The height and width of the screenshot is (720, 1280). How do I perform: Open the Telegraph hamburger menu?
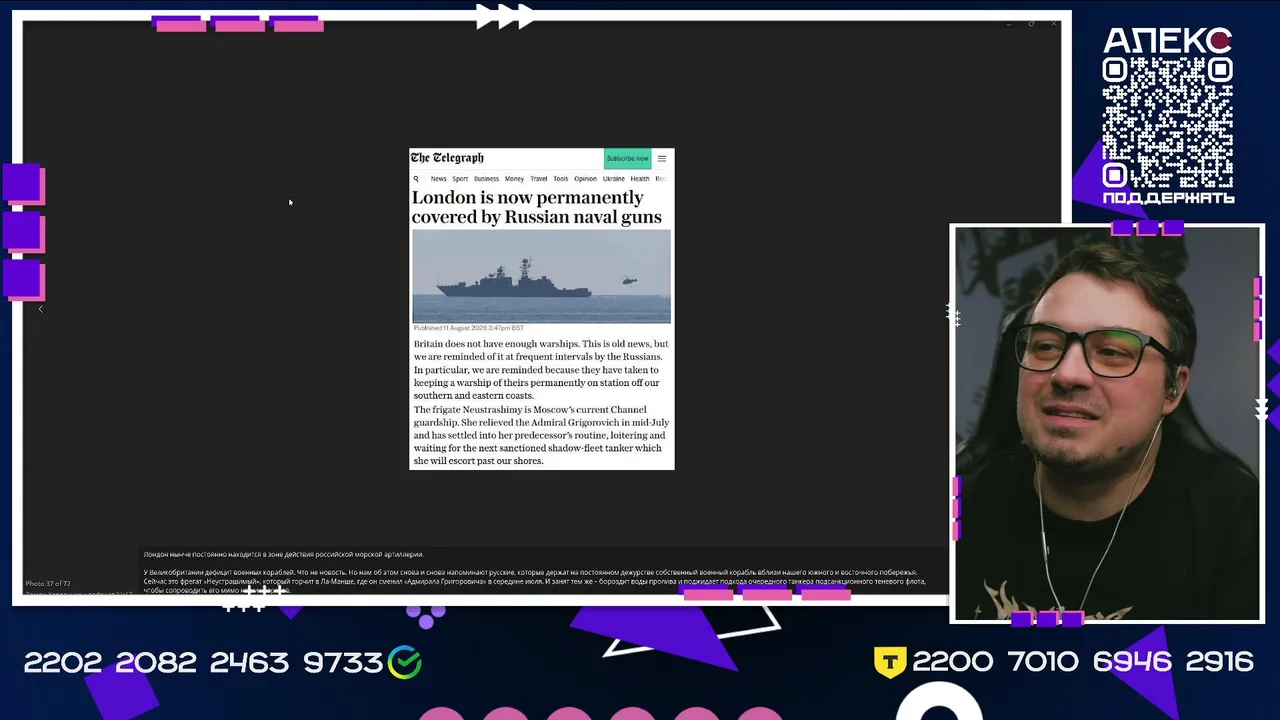pos(662,158)
